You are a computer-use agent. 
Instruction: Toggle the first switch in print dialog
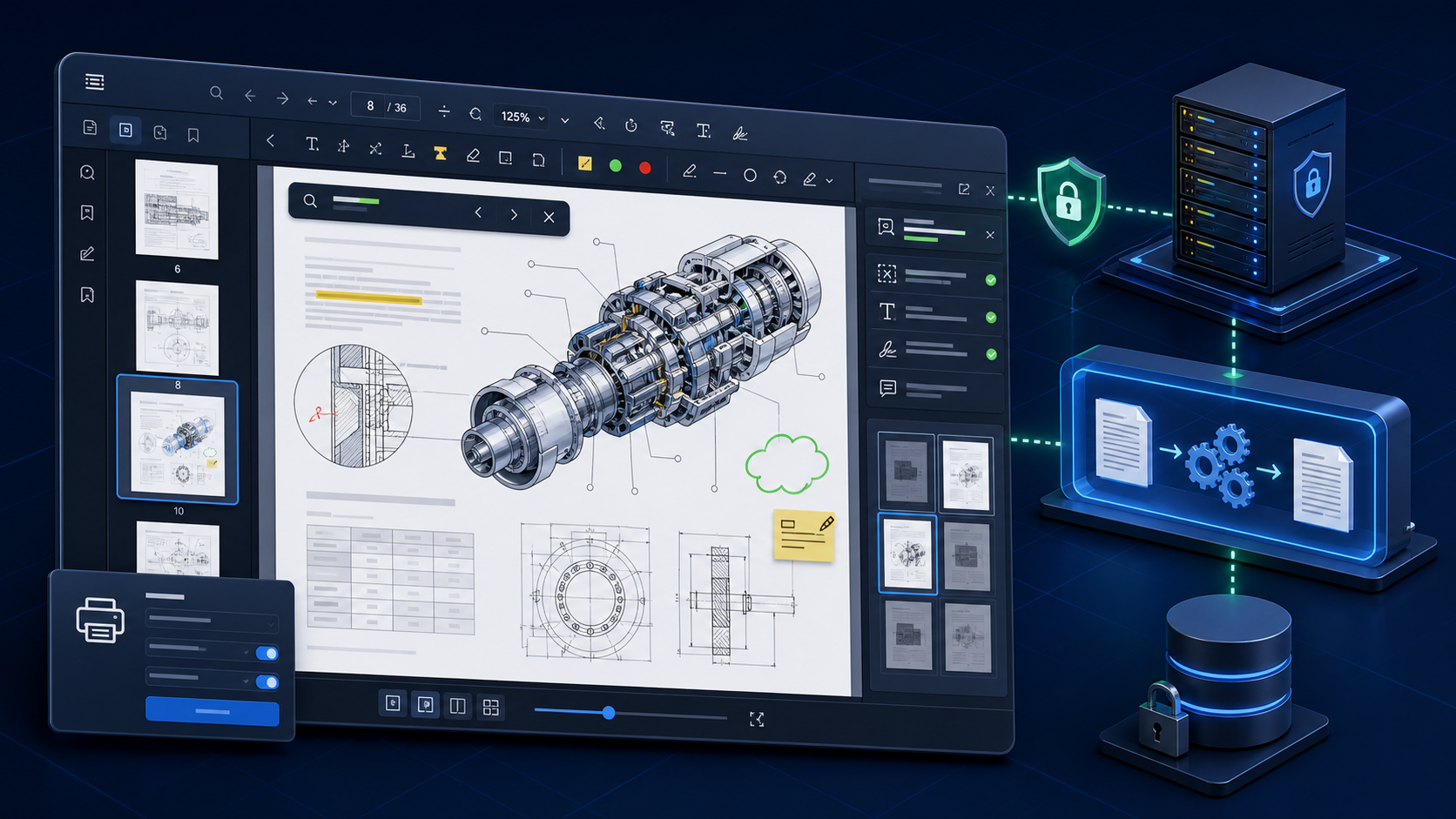tap(267, 654)
